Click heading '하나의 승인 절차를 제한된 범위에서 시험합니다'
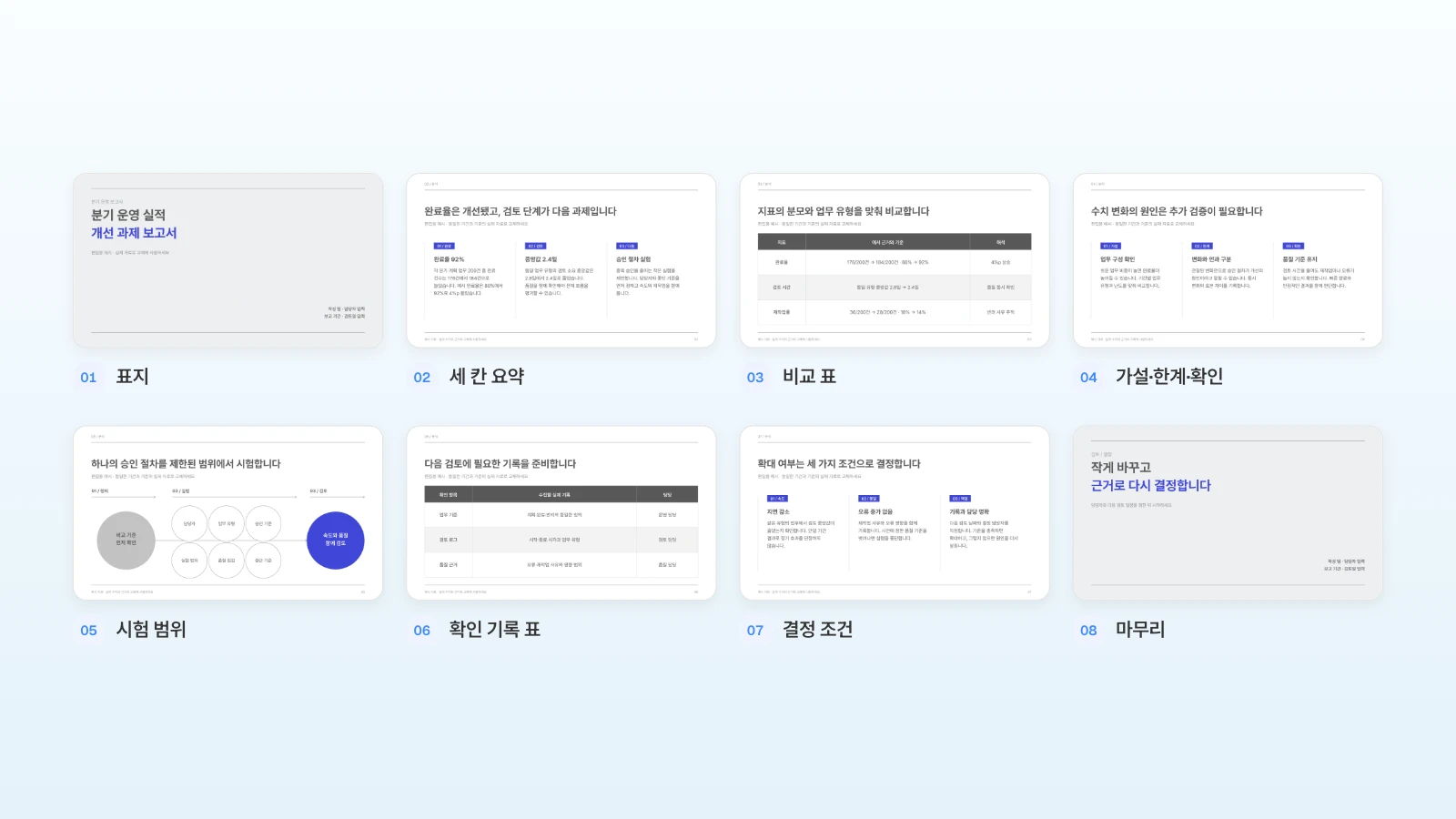This screenshot has width=1456, height=819. pos(186,464)
